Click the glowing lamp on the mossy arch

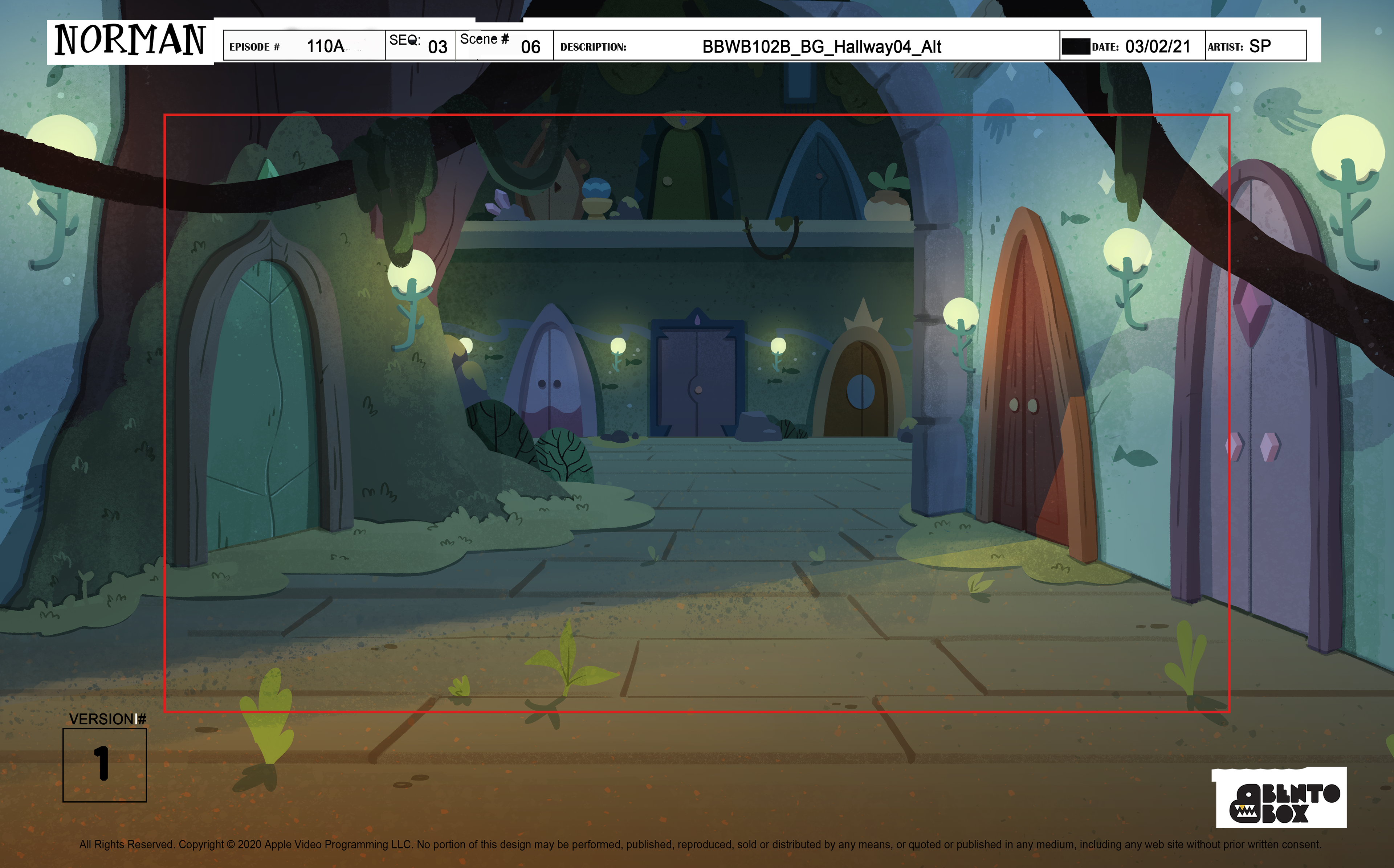coord(411,272)
